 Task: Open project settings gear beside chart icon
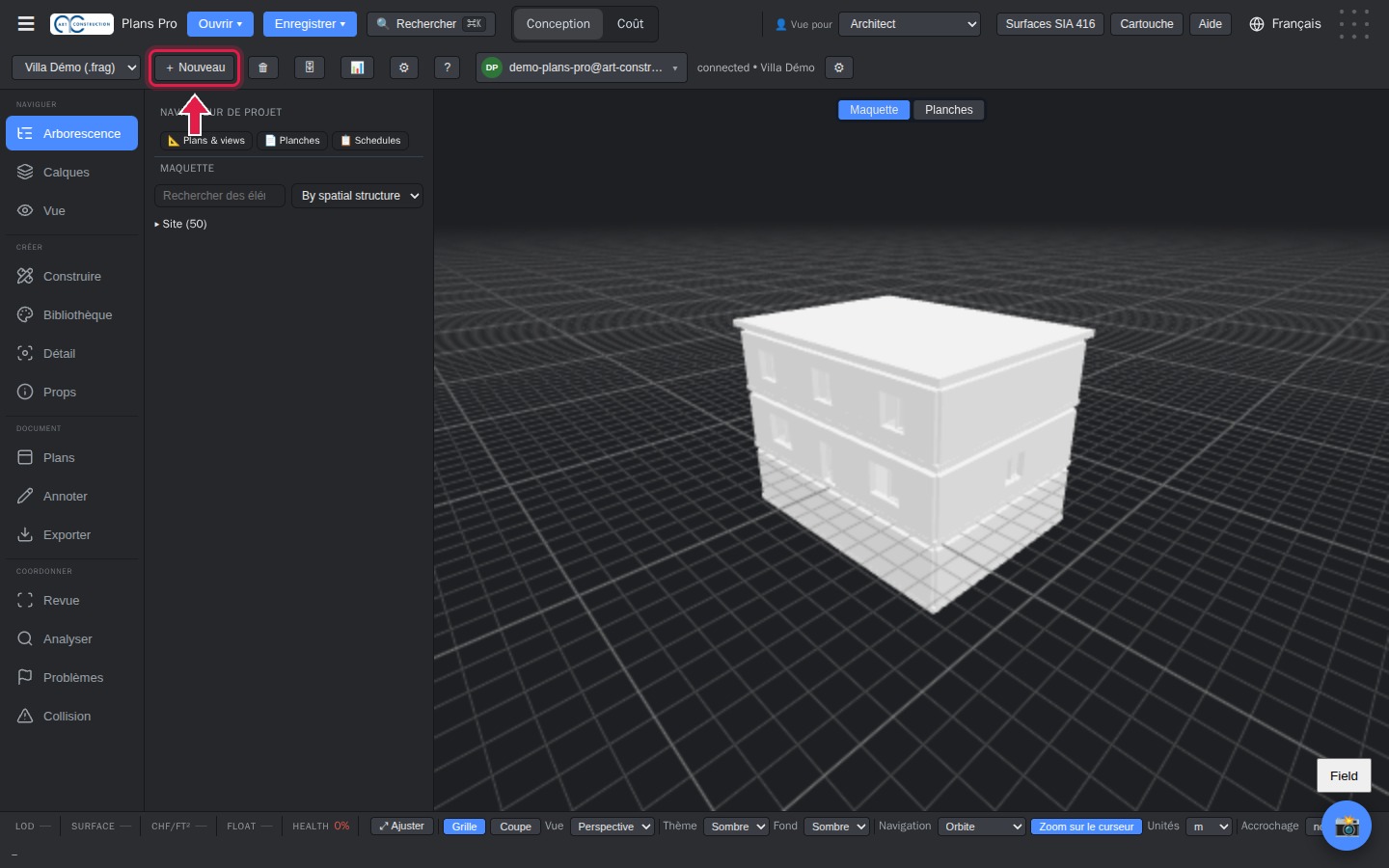click(x=404, y=68)
